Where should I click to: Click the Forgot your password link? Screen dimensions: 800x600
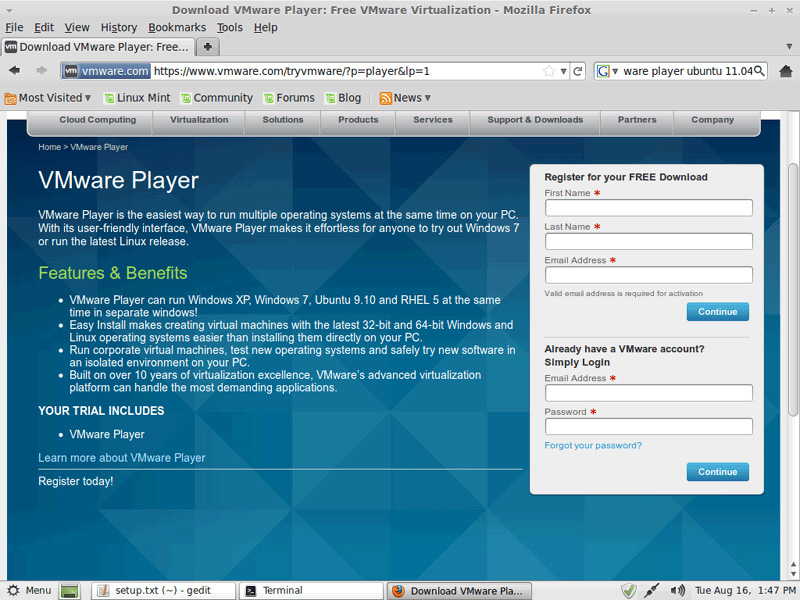tap(593, 445)
